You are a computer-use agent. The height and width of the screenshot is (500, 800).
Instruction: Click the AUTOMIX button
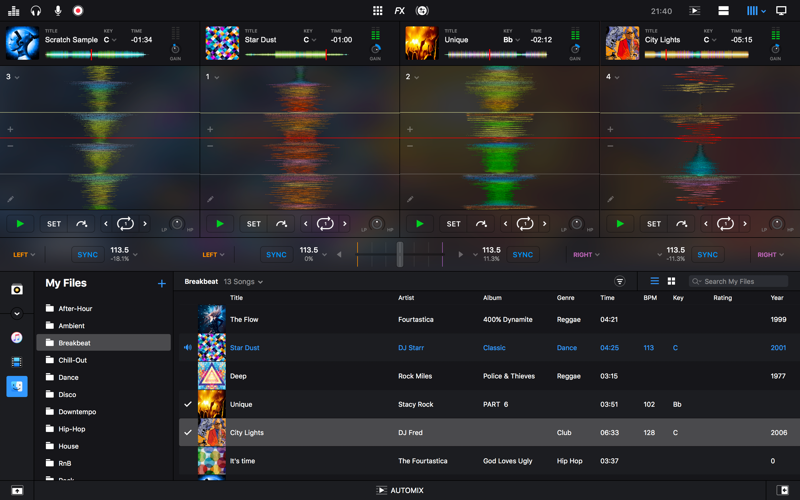coord(400,490)
